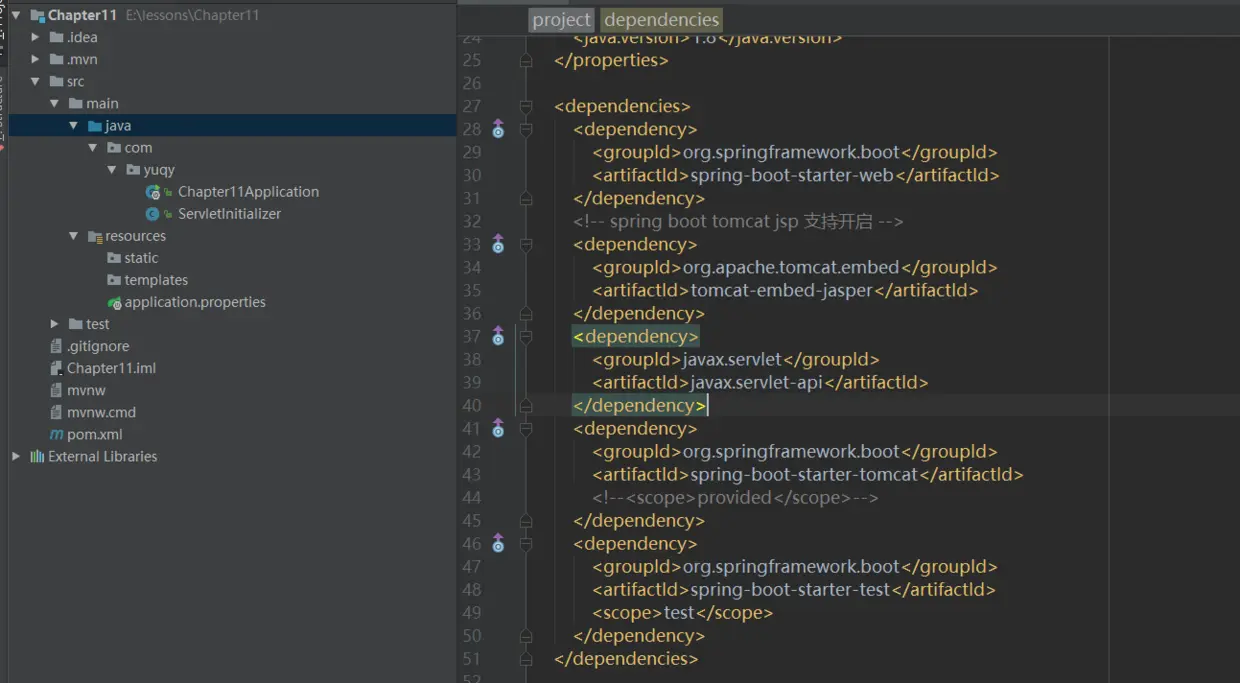Click org.apache.tomcat.embed groupId text
This screenshot has height=683, width=1240.
(791, 267)
